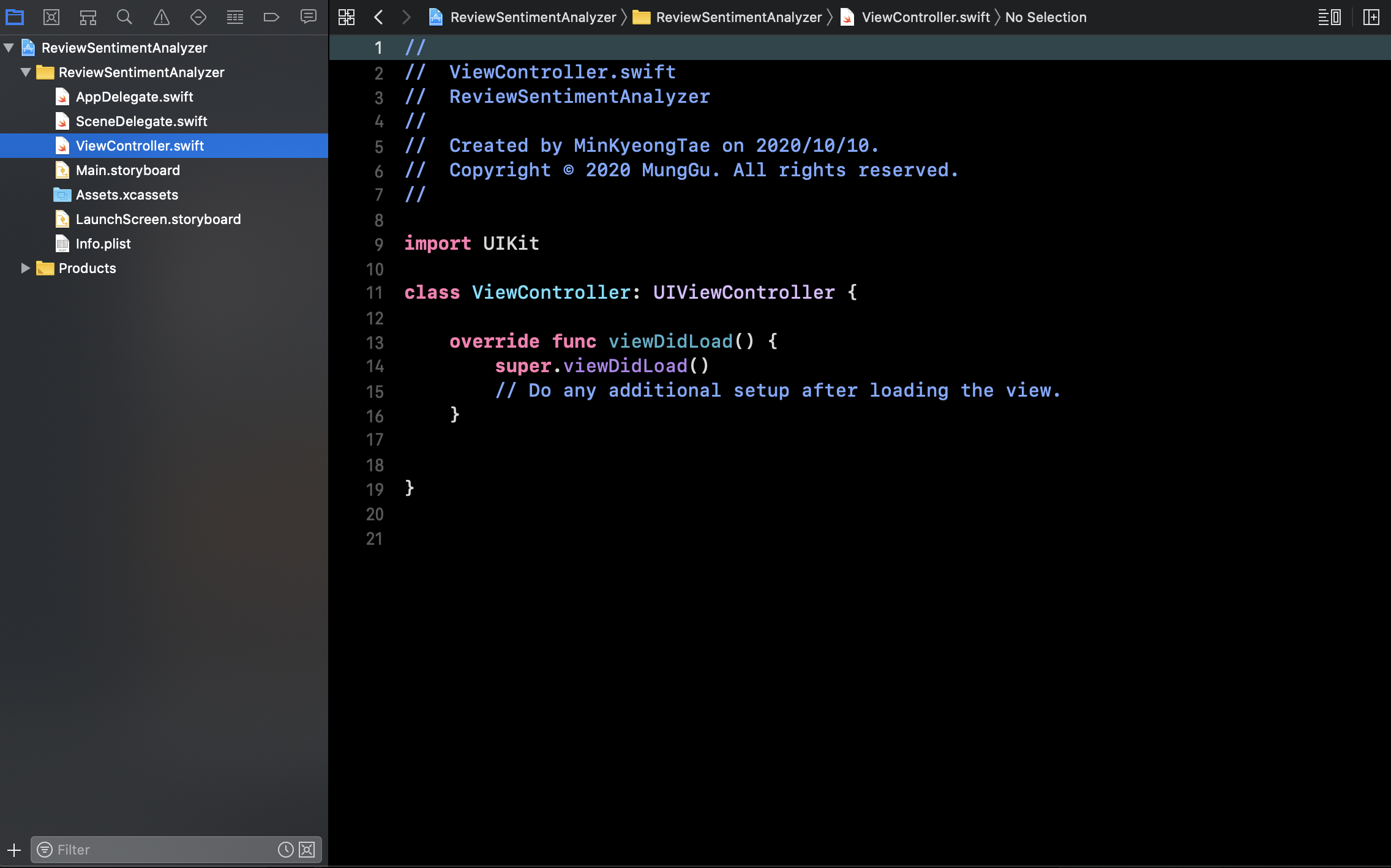Viewport: 1391px width, 868px height.
Task: Open the Debug navigator
Action: pos(235,17)
